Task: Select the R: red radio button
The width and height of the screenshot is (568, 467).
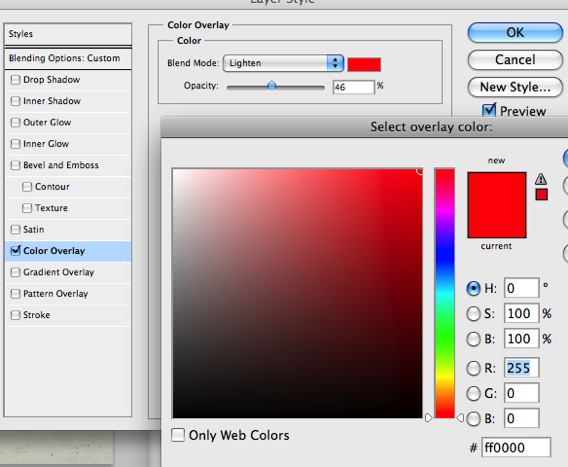Action: (x=473, y=368)
